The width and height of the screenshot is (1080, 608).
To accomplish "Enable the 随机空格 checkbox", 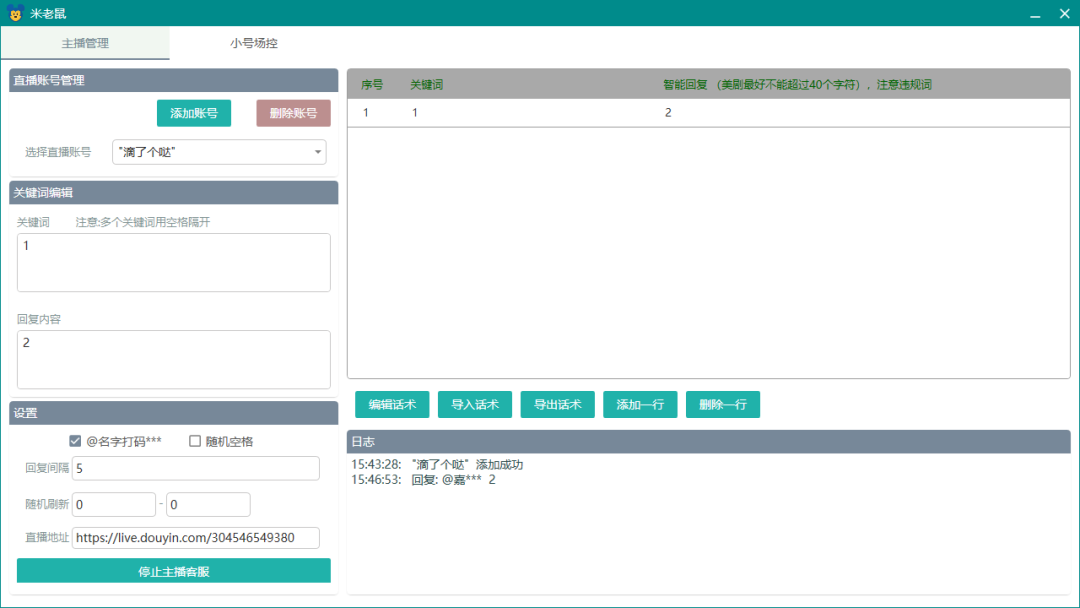I will pos(196,441).
